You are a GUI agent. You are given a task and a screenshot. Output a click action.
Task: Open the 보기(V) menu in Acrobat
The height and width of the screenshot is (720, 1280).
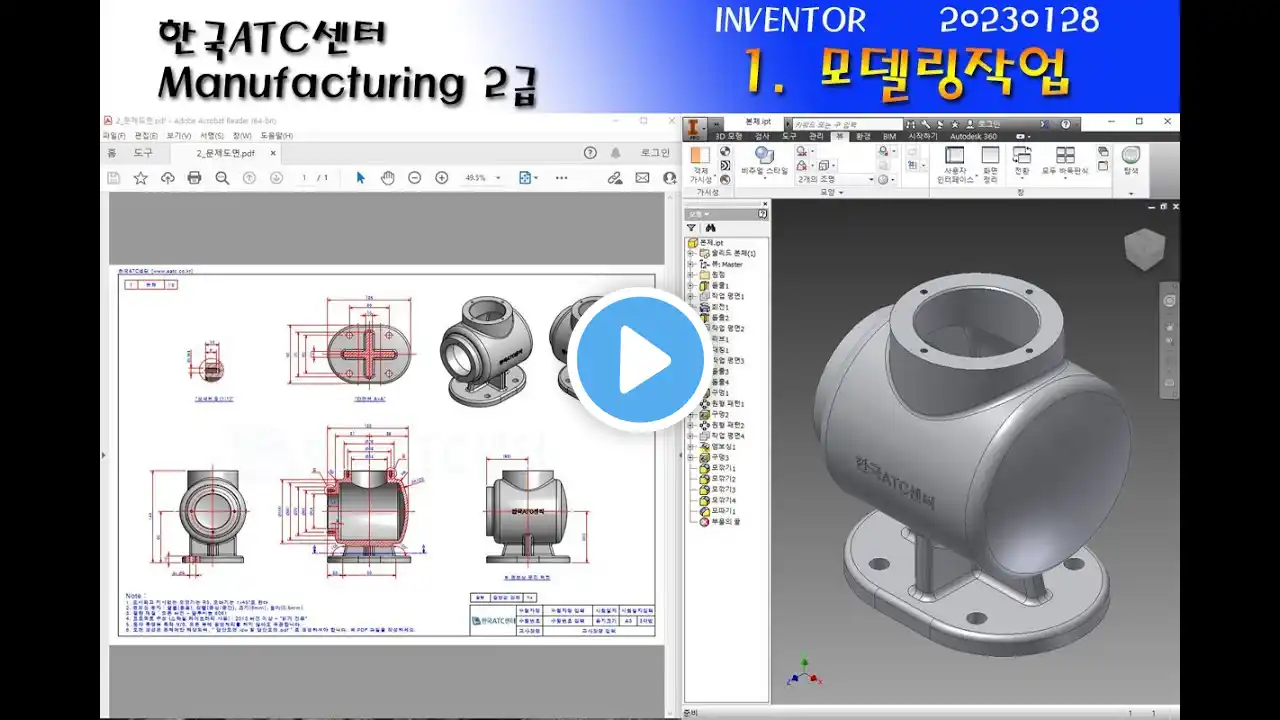pos(178,135)
